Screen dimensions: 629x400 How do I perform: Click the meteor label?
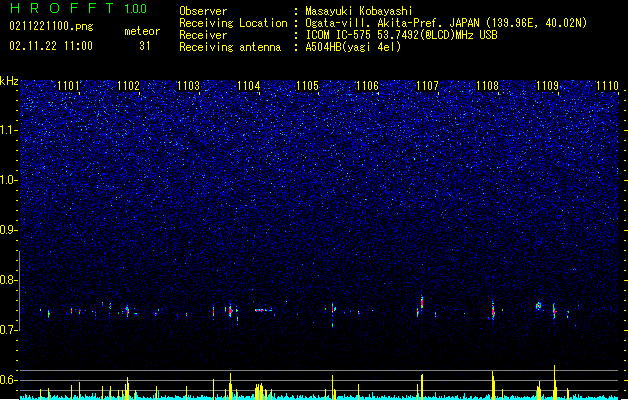pos(142,31)
